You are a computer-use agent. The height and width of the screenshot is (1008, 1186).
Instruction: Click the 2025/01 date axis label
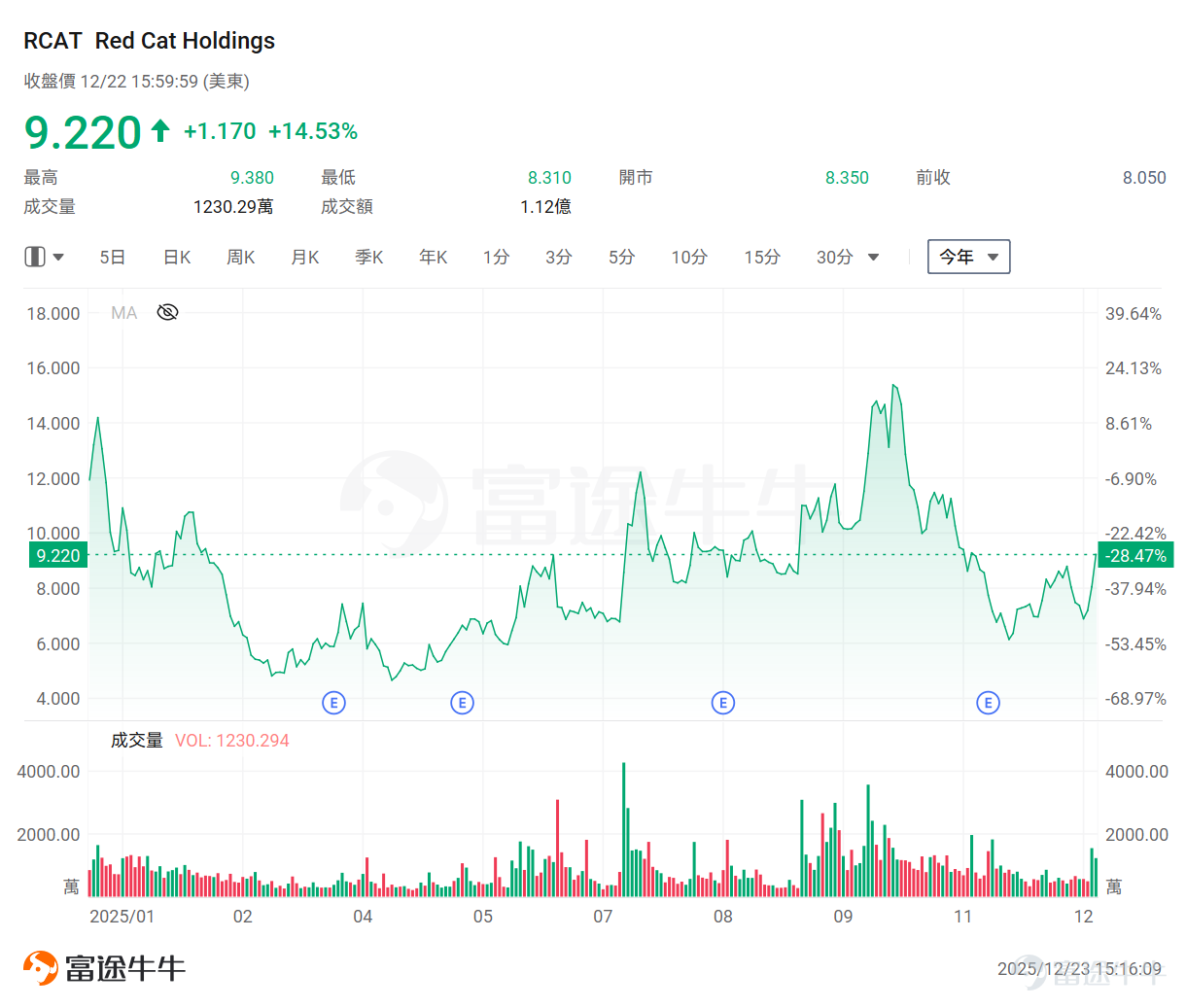click(122, 917)
